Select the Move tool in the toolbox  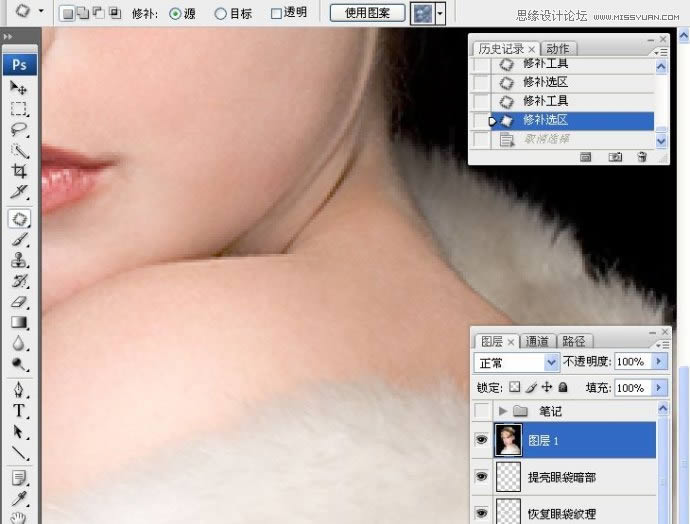coord(19,88)
